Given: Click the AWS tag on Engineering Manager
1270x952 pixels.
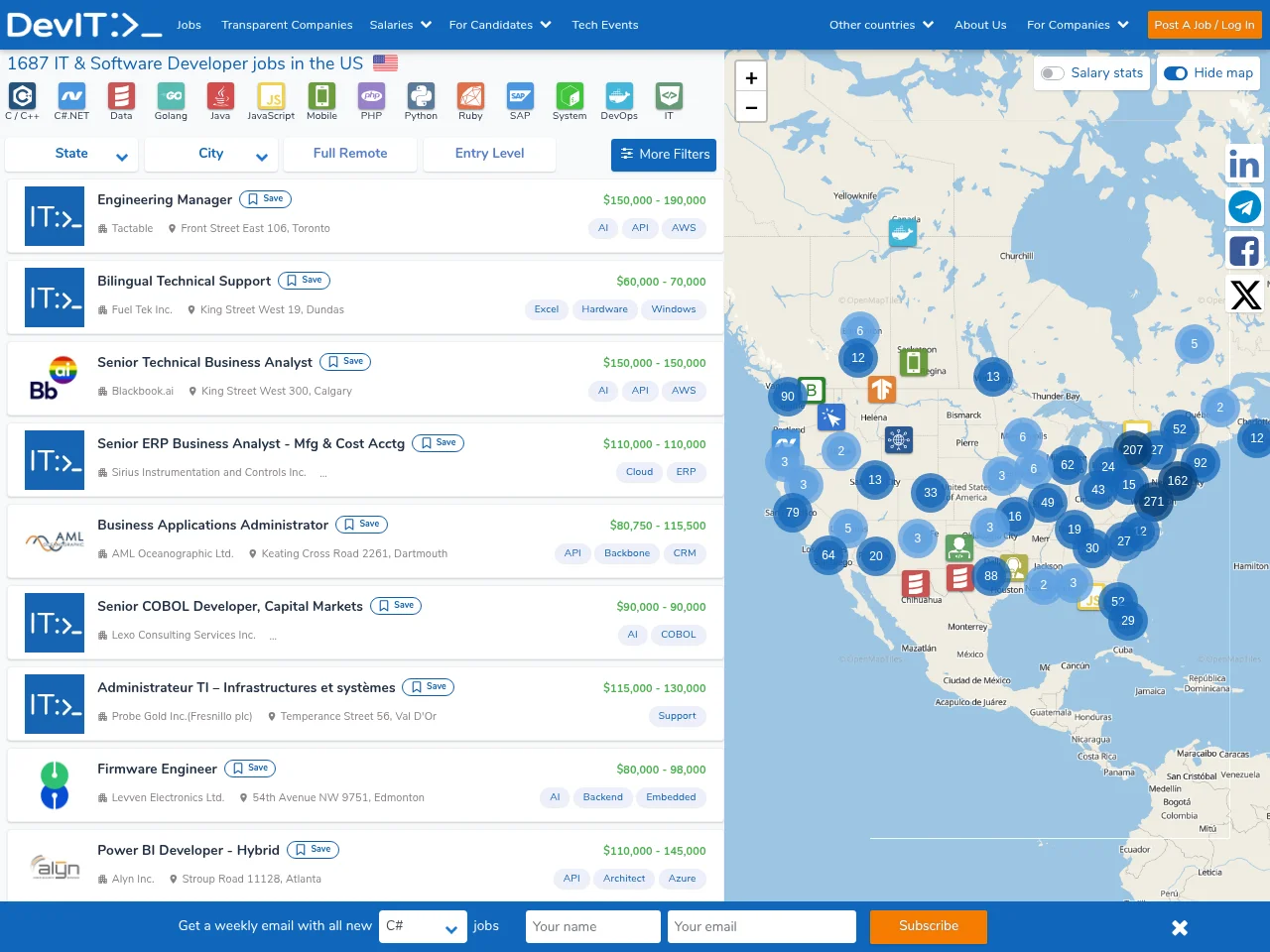Looking at the screenshot, I should [x=684, y=228].
